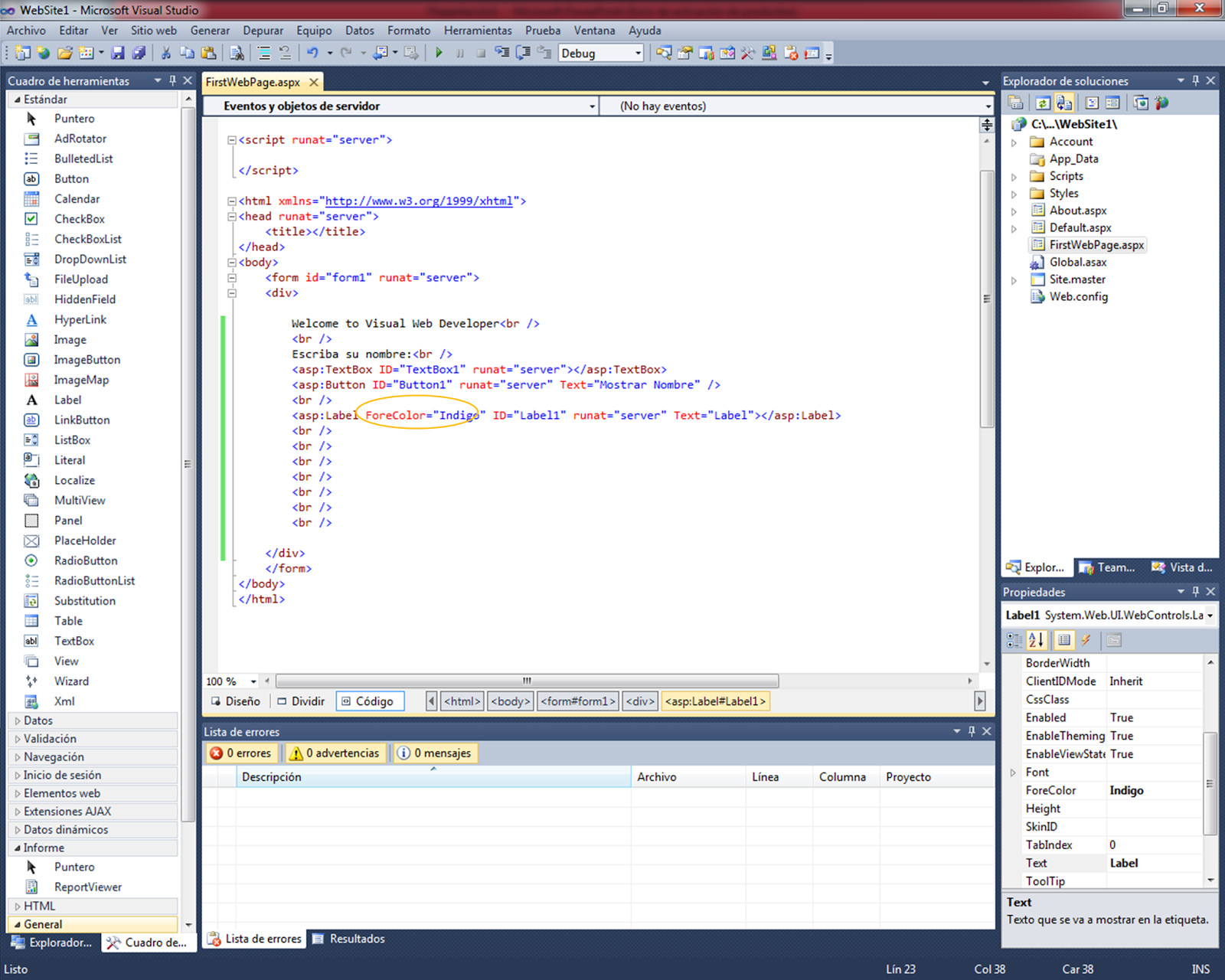
Task: Collapse the body element code region
Action: click(232, 262)
